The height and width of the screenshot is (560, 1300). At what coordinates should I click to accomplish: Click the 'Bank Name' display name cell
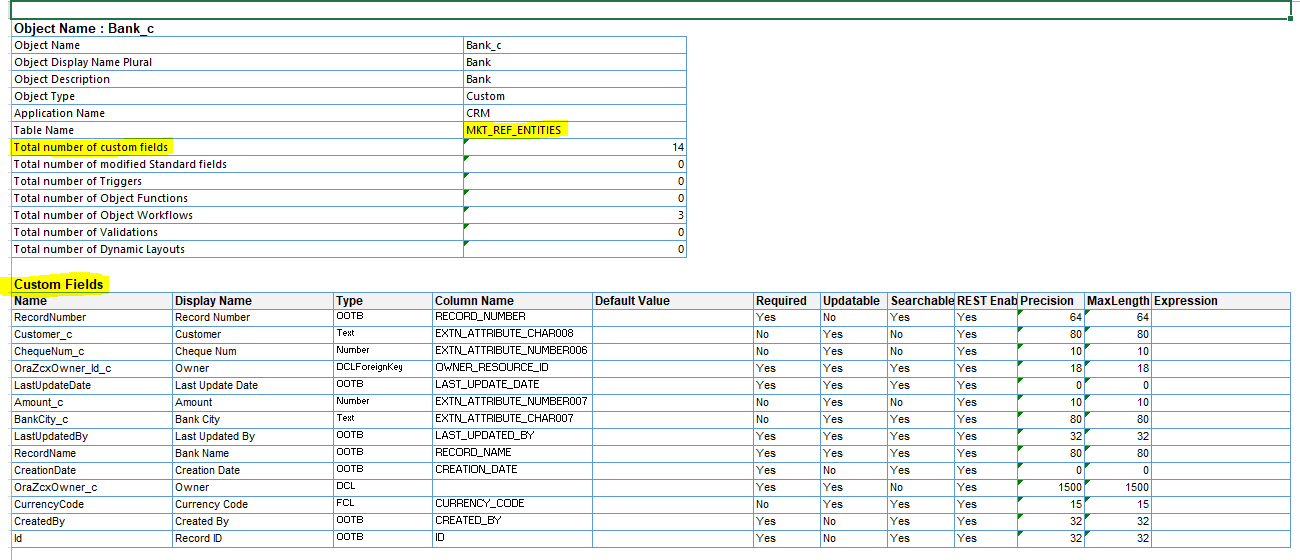(x=252, y=453)
